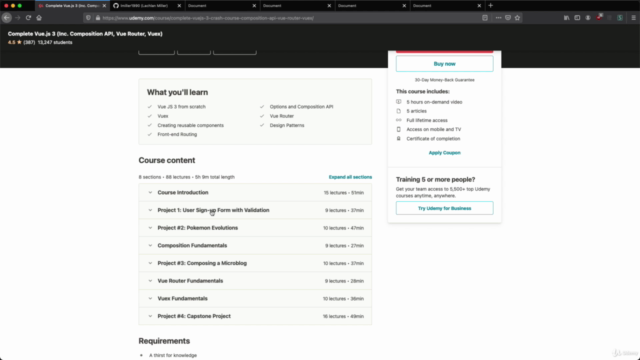This screenshot has width=640, height=360.
Task: Open the Firefox account icon
Action: pyautogui.click(x=588, y=18)
